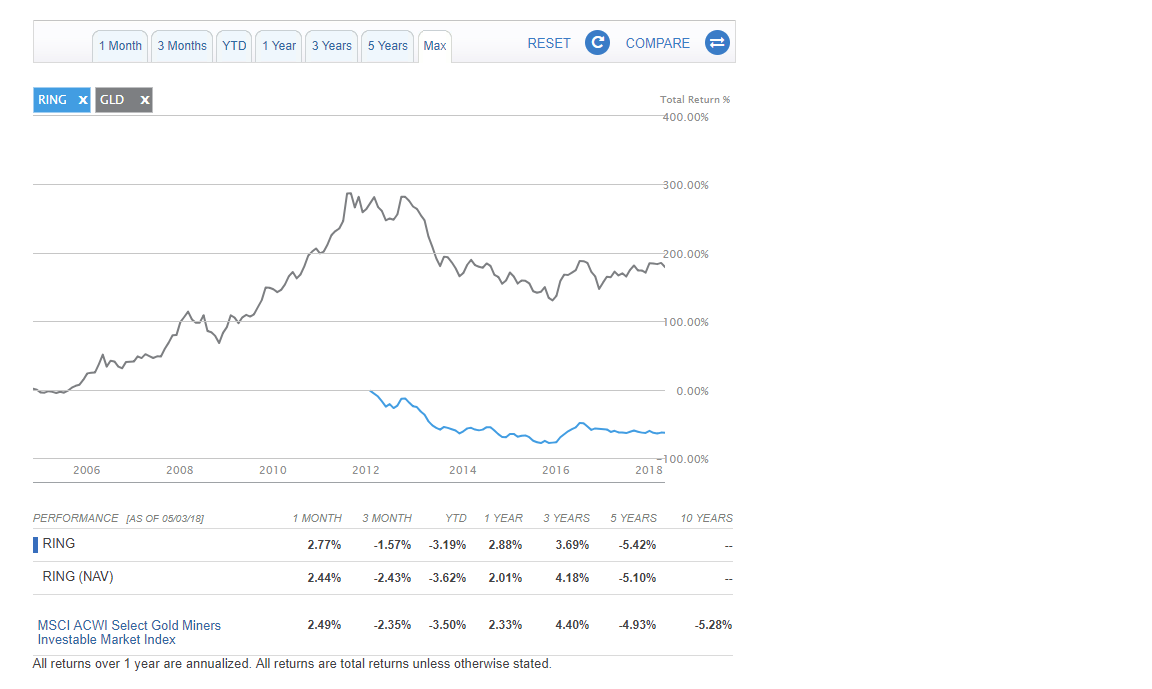The height and width of the screenshot is (689, 1152).
Task: Click the blue RING row marker
Action: (35, 545)
